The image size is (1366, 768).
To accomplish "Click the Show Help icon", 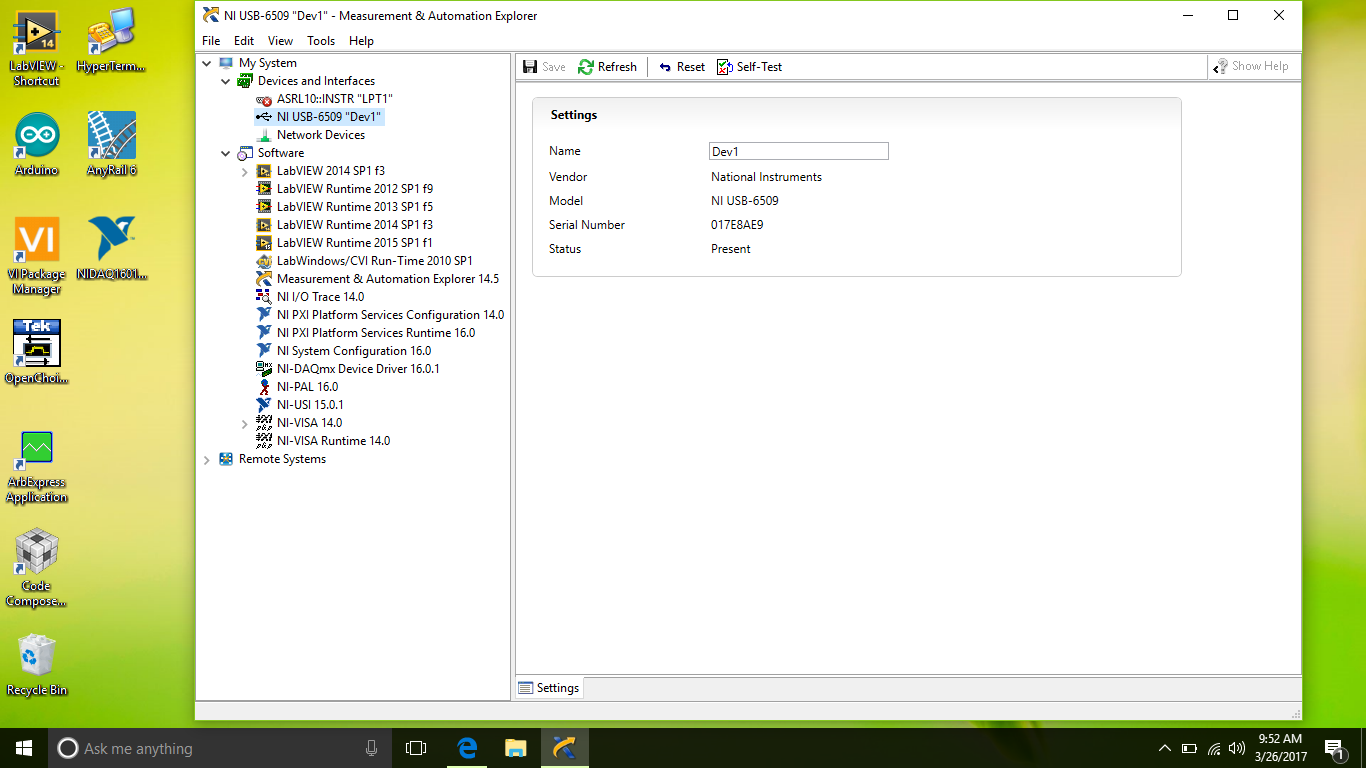I will pyautogui.click(x=1221, y=67).
